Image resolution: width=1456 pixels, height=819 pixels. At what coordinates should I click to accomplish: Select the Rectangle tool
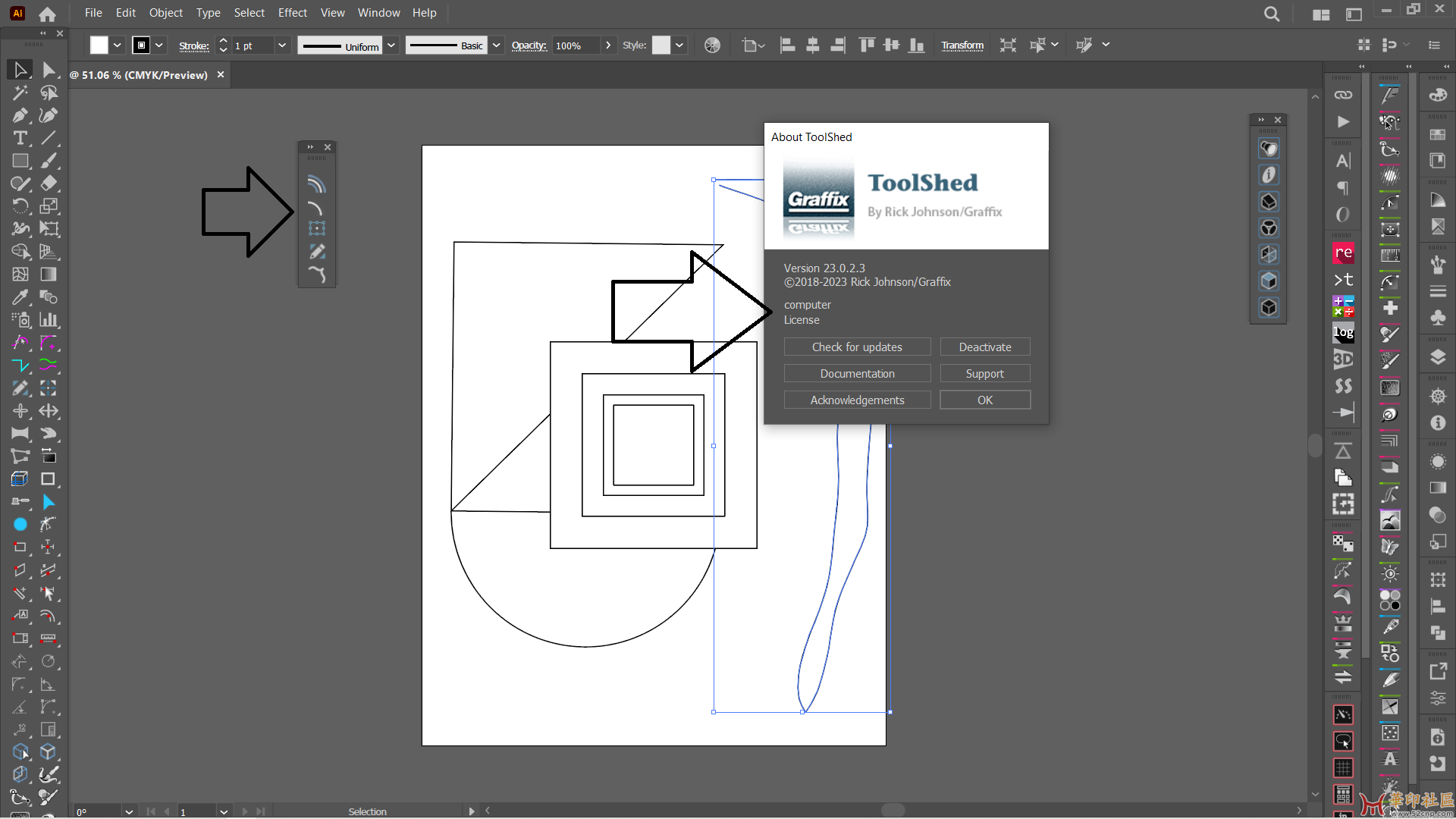20,161
